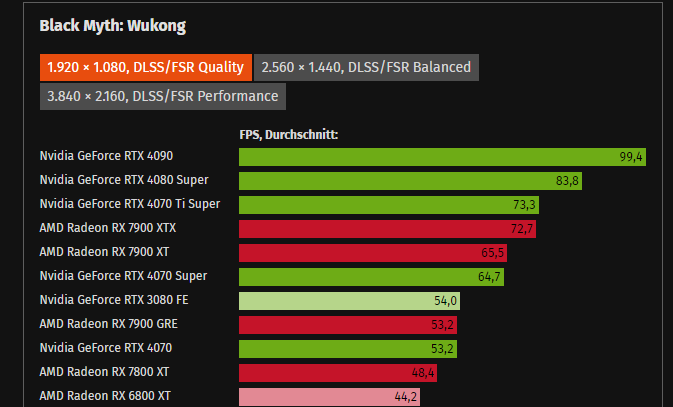
Task: Click the light green bar showing 54,0 FPS
Action: point(349,301)
